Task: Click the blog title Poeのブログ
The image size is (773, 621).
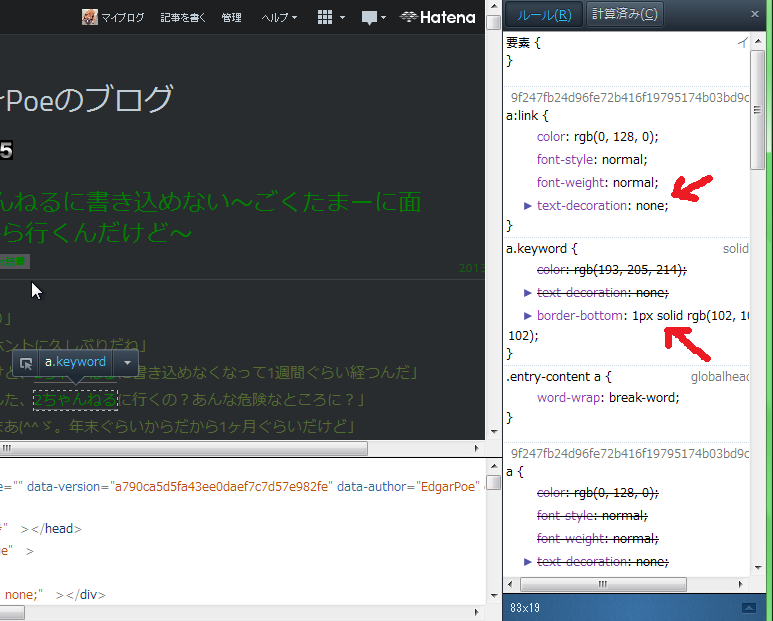Action: 89,99
